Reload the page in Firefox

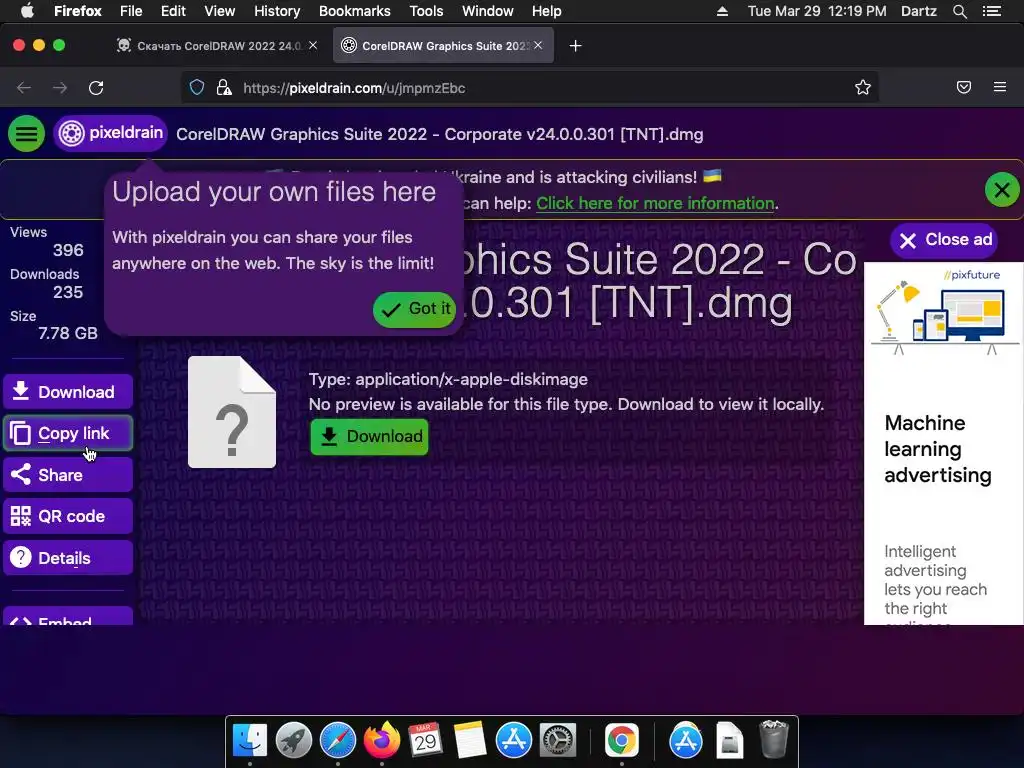(x=96, y=88)
